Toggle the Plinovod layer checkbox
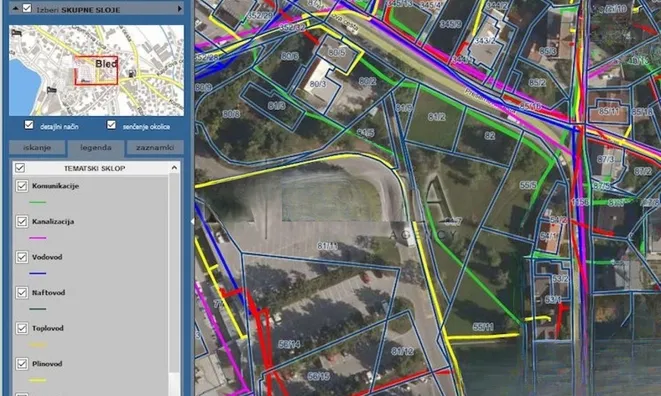Screen dimensions: 661x396 tap(21, 364)
